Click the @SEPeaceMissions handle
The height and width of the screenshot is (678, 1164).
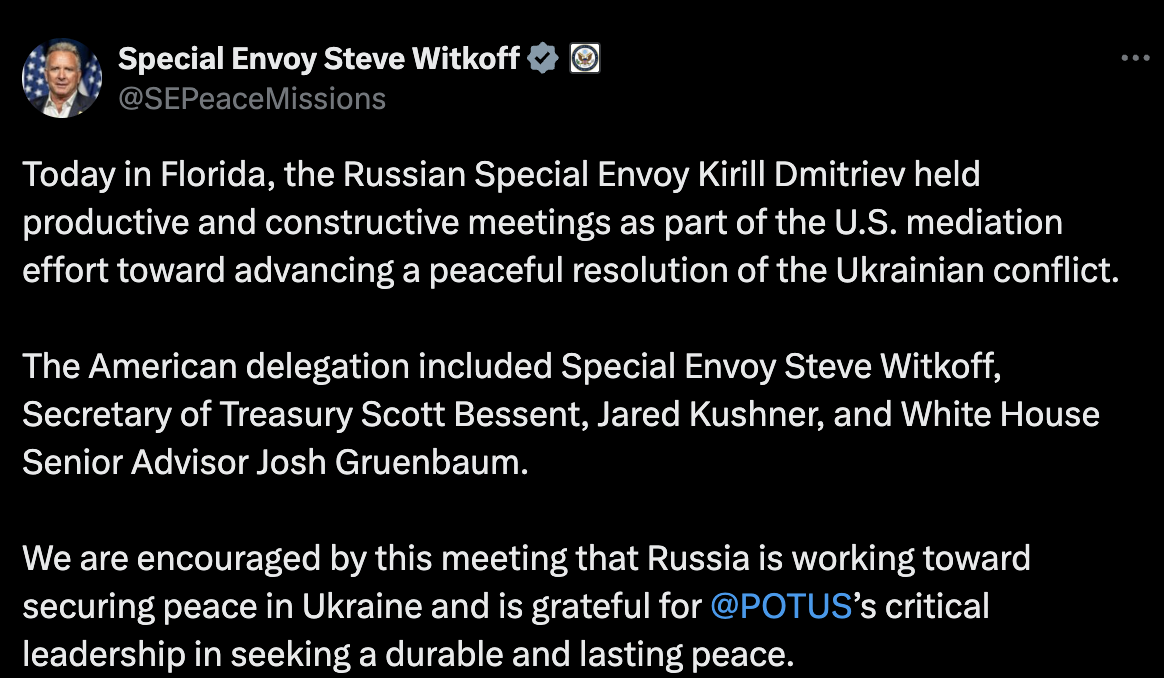pos(252,98)
